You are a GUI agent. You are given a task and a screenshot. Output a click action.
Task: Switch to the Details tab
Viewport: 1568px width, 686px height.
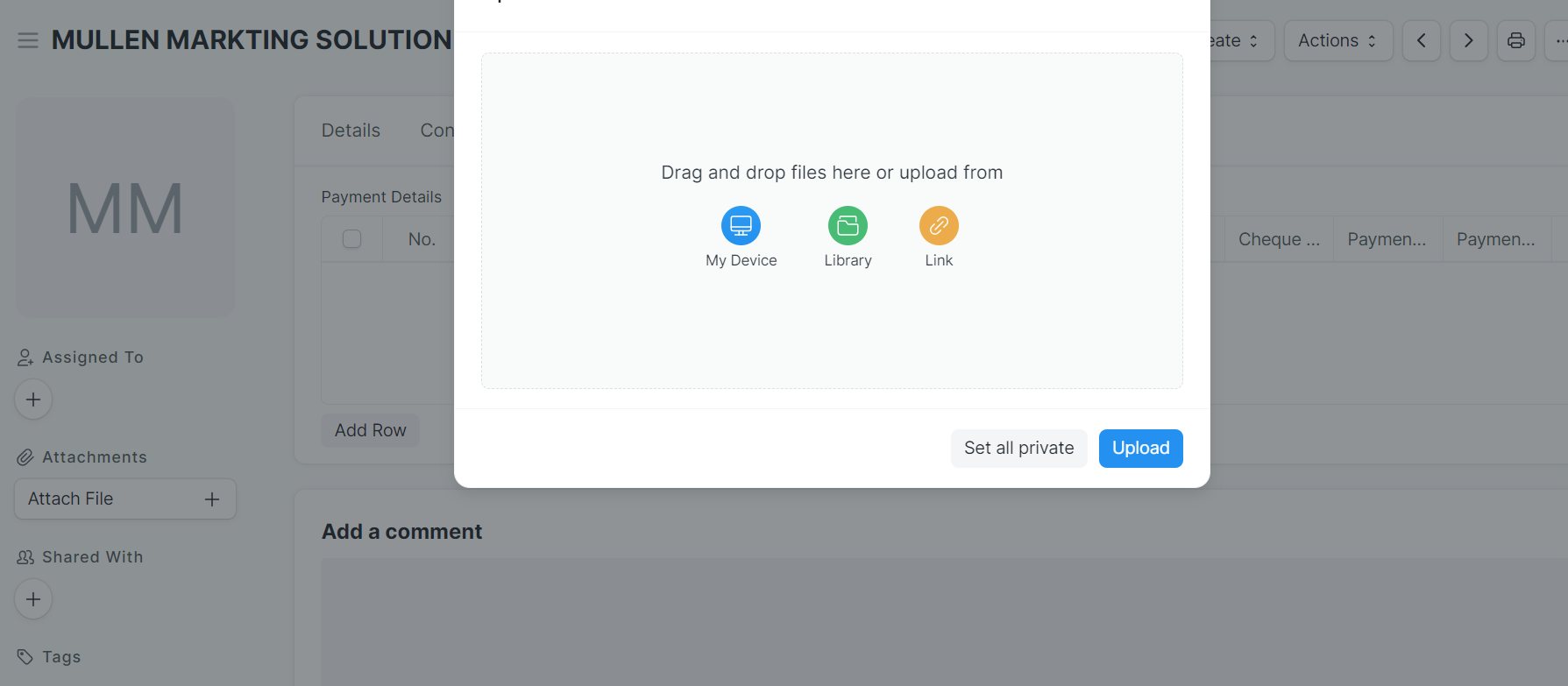[351, 131]
